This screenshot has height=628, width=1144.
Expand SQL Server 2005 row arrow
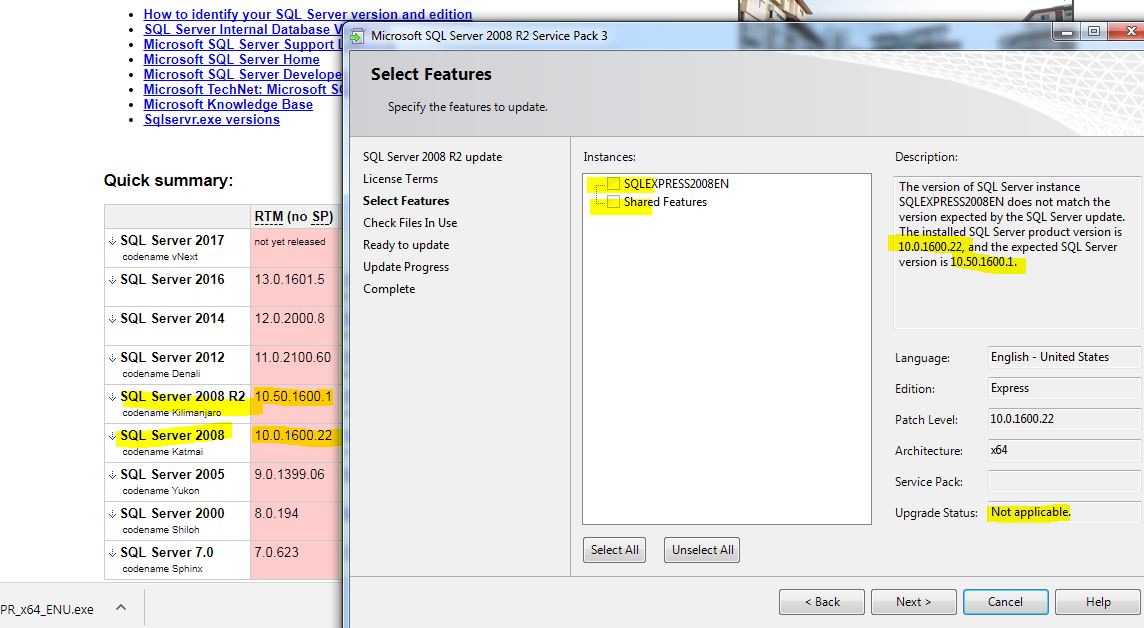pyautogui.click(x=112, y=475)
